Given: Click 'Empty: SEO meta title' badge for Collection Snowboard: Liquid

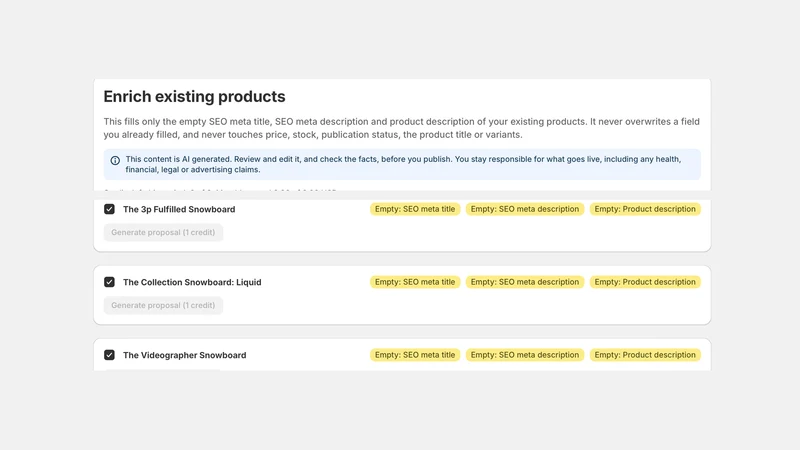Looking at the screenshot, I should 415,282.
